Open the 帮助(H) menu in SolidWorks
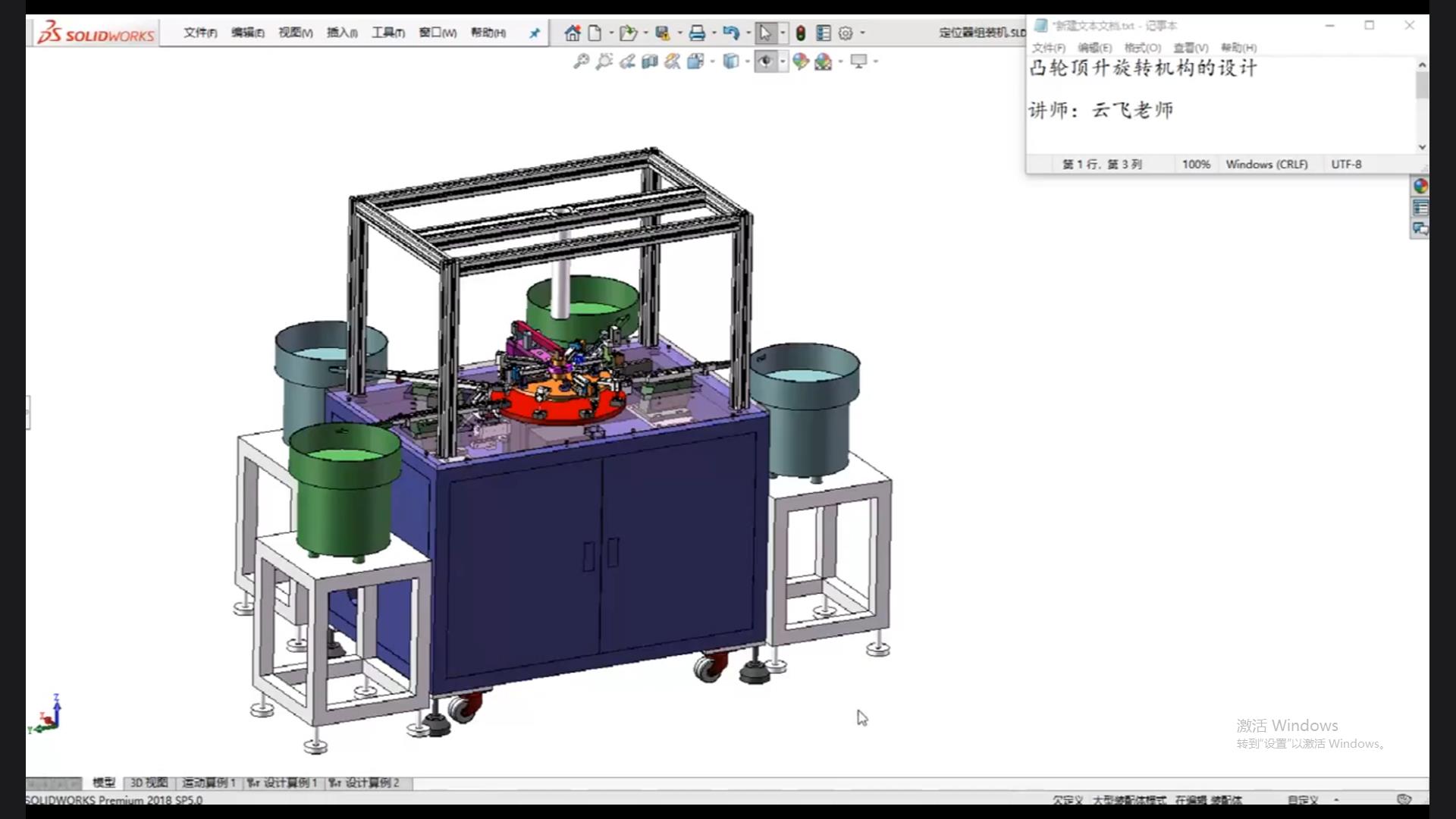Viewport: 1456px width, 819px height. (x=488, y=33)
